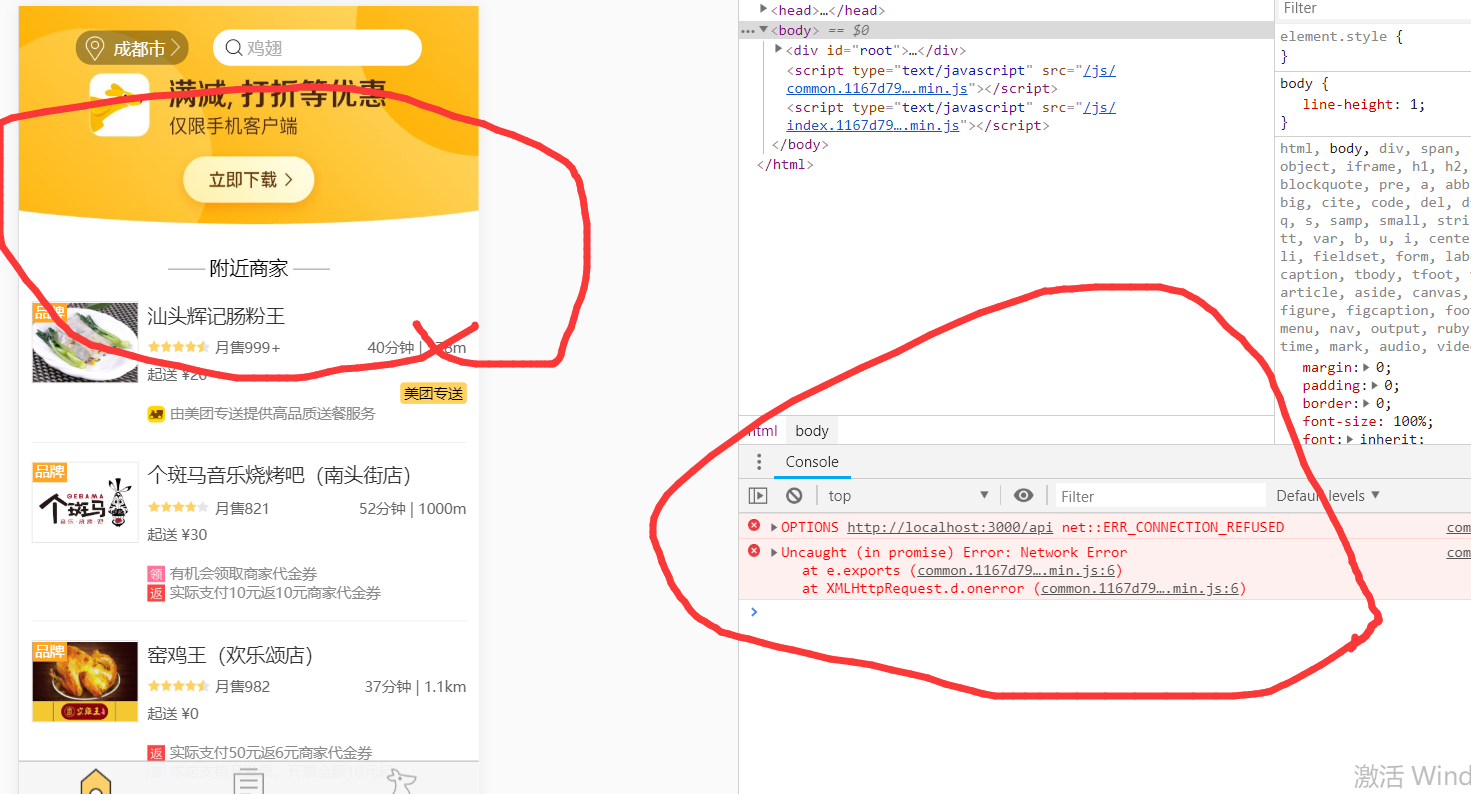Expand the padding shorthand property
Viewport: 1471px width, 794px height.
[1376, 385]
